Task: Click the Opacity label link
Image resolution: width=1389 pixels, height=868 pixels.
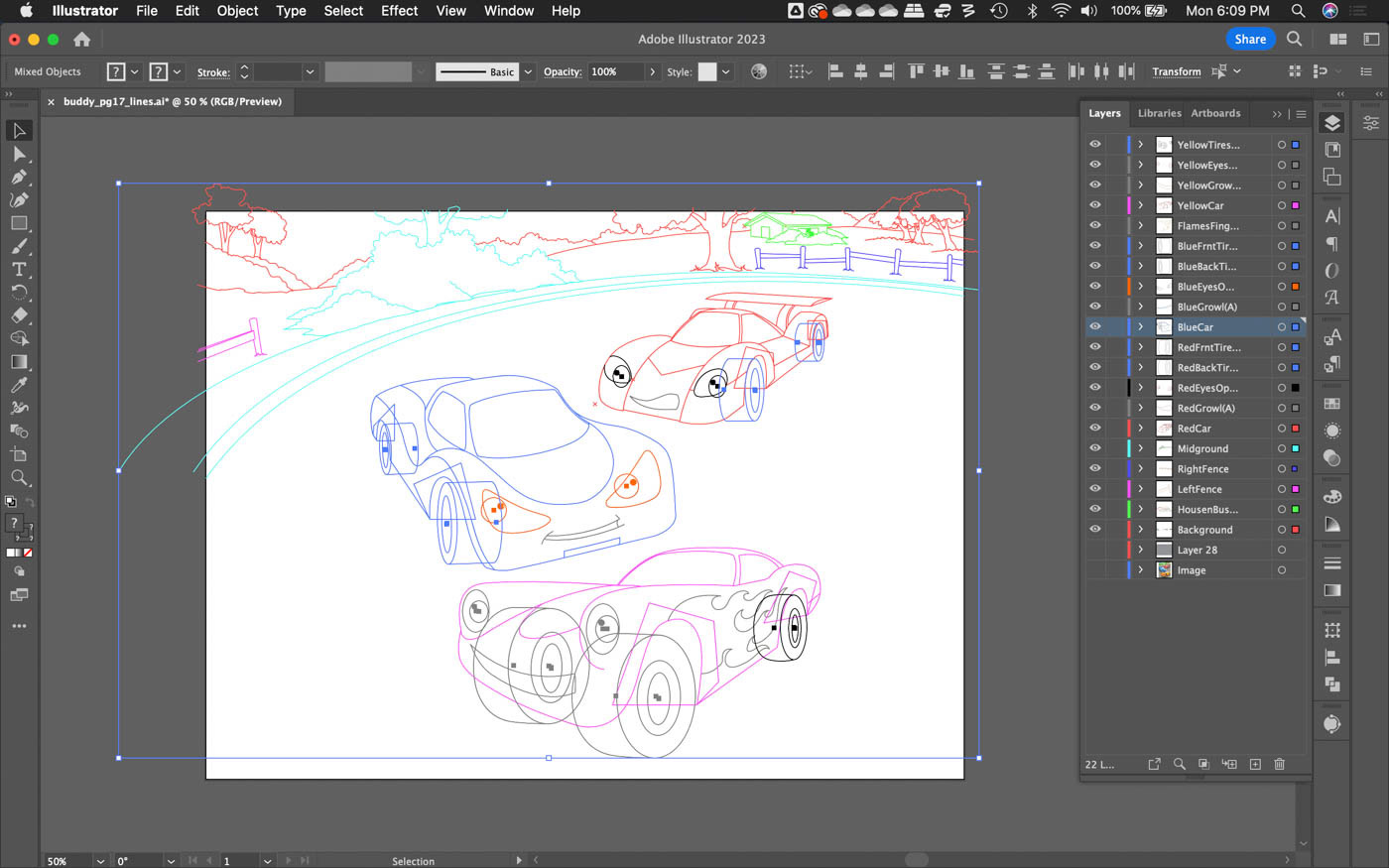Action: 563,71
